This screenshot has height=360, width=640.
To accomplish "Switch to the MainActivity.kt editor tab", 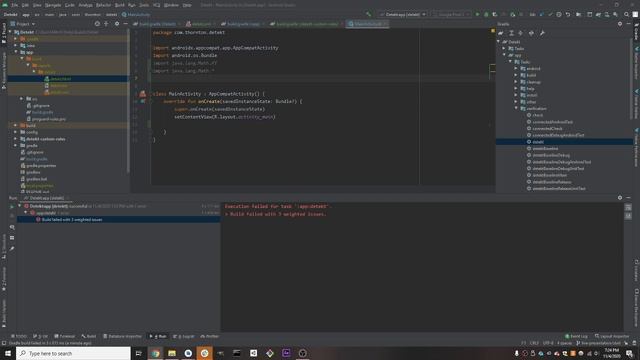I will click(367, 24).
